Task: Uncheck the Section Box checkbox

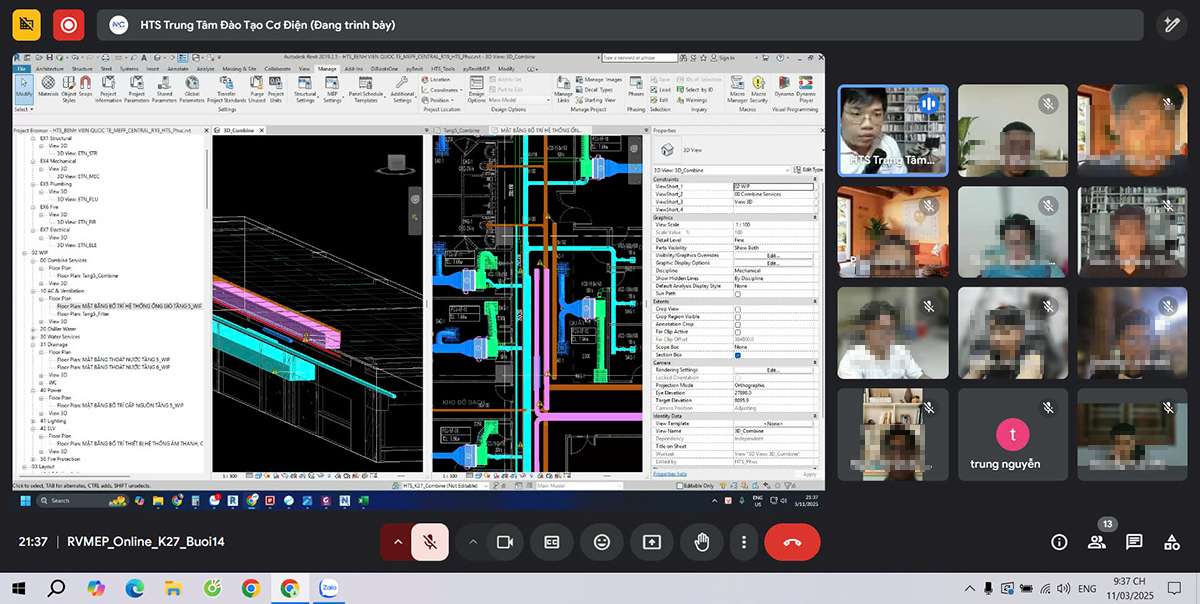Action: (x=738, y=355)
